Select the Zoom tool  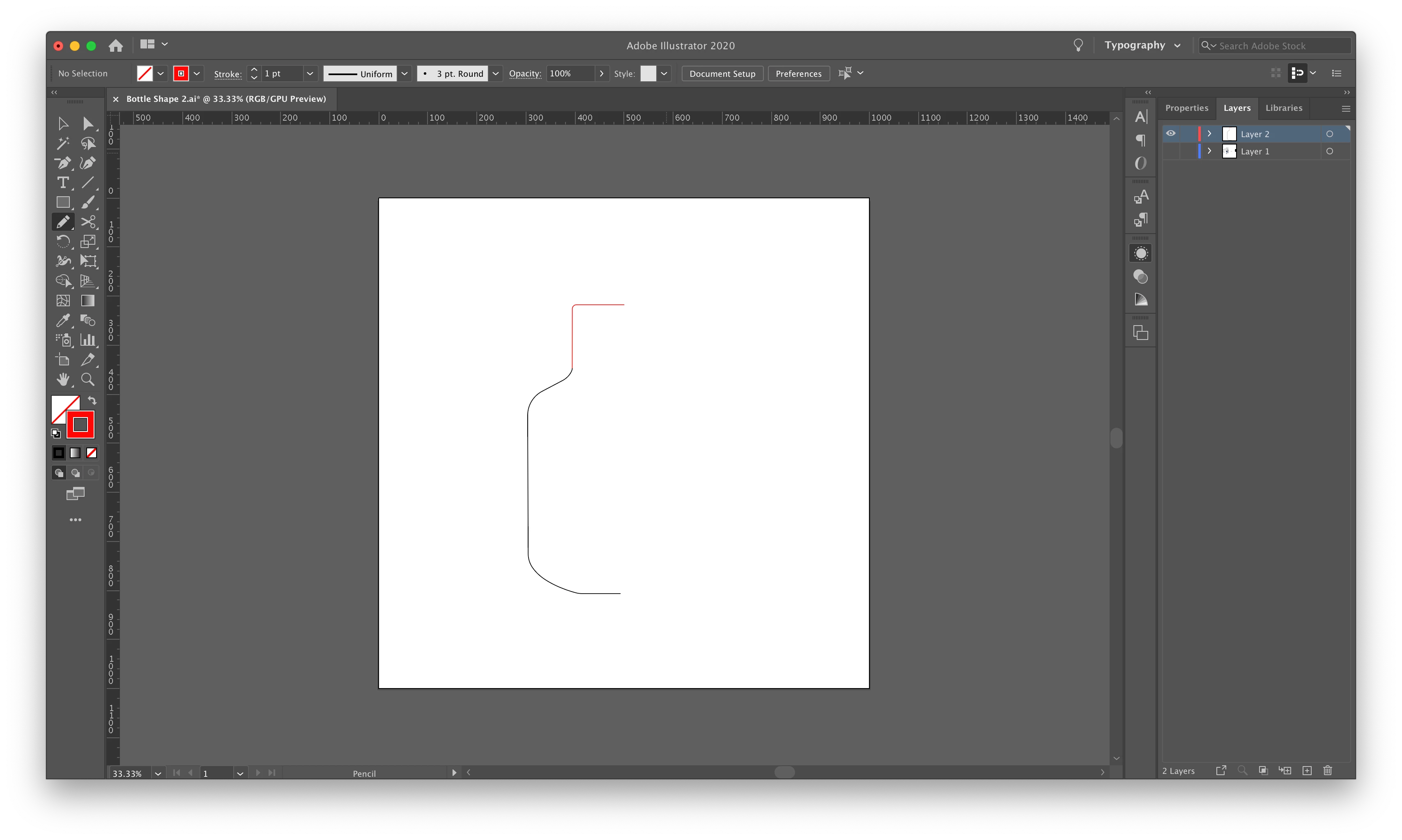pos(88,379)
